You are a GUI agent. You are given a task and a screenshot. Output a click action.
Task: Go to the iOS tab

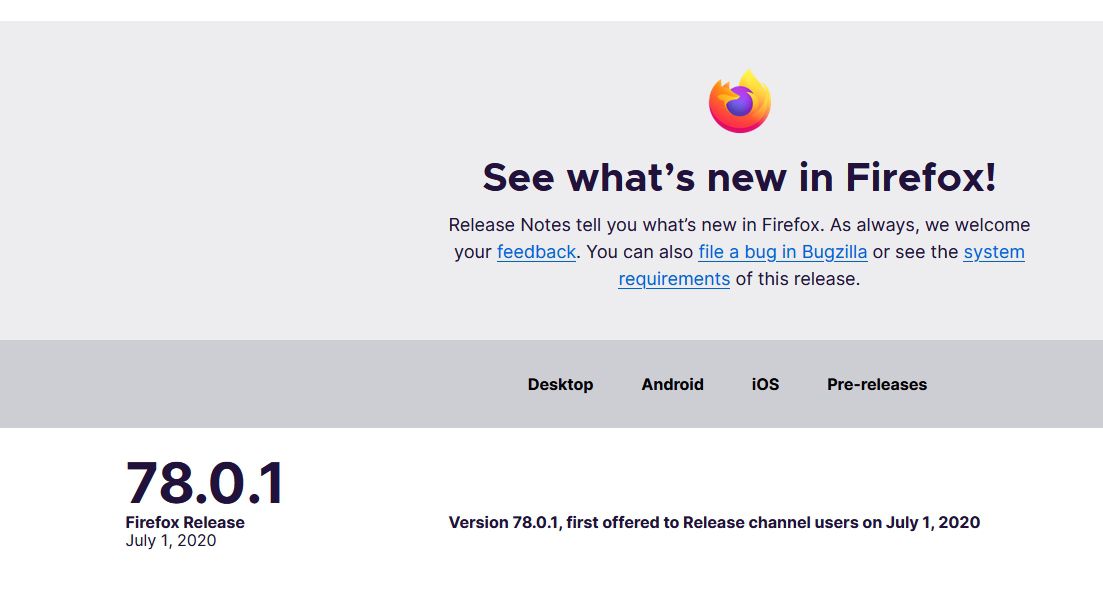[x=765, y=384]
